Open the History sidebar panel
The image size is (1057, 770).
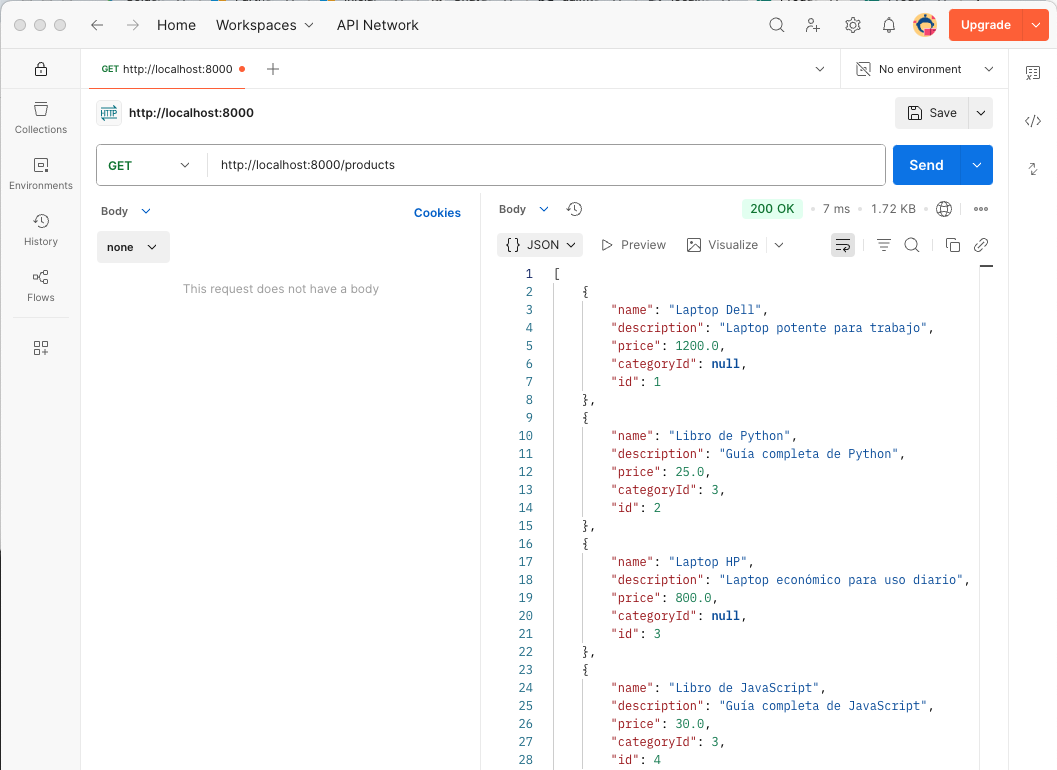(x=41, y=230)
